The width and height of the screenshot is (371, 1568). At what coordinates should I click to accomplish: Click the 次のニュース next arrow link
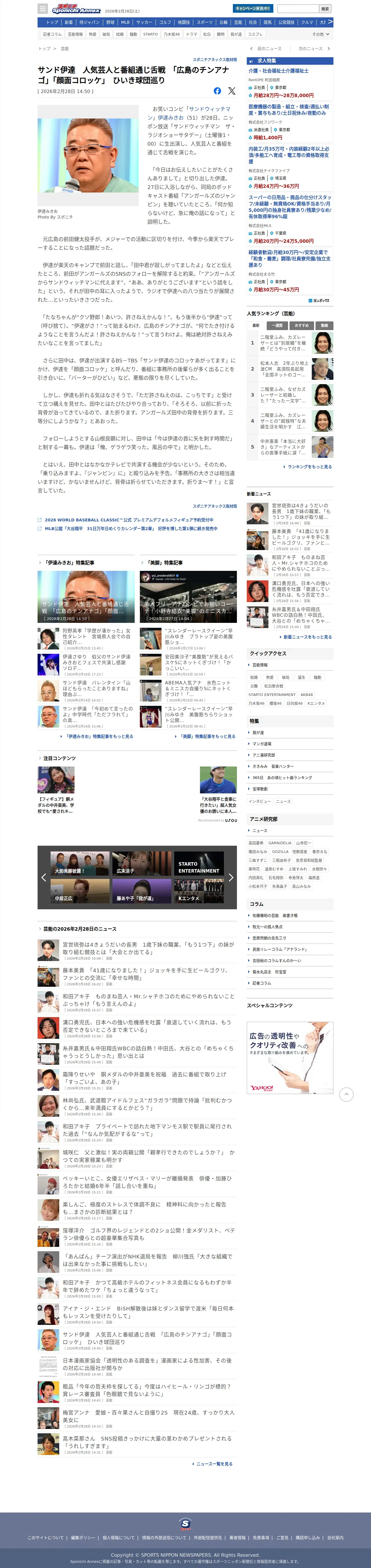tap(314, 49)
